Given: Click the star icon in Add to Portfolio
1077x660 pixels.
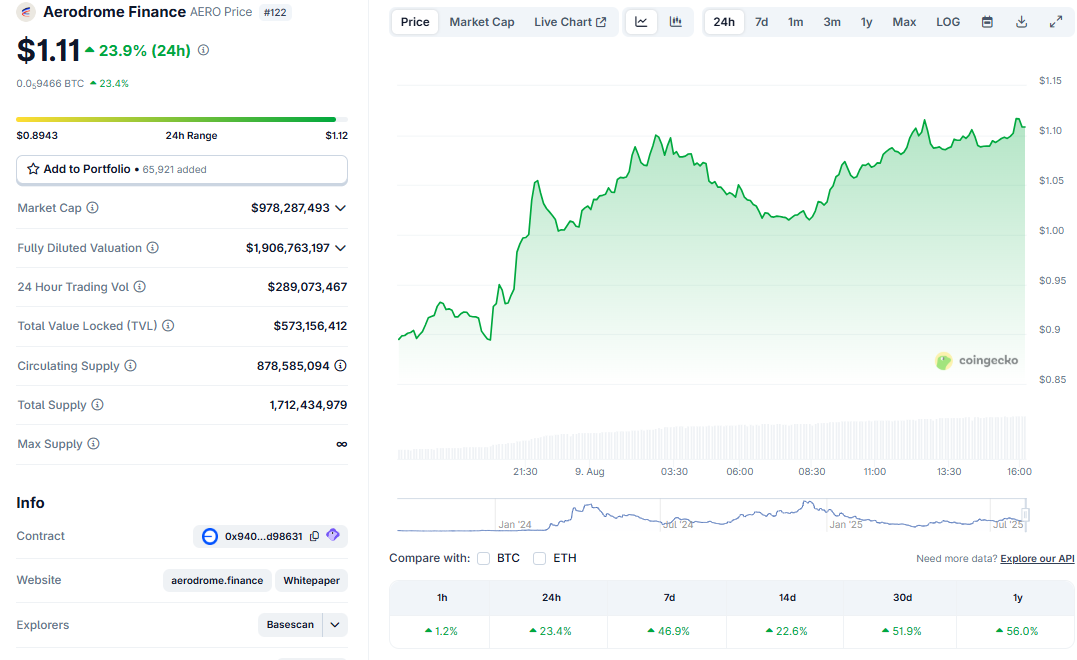Looking at the screenshot, I should point(33,169).
